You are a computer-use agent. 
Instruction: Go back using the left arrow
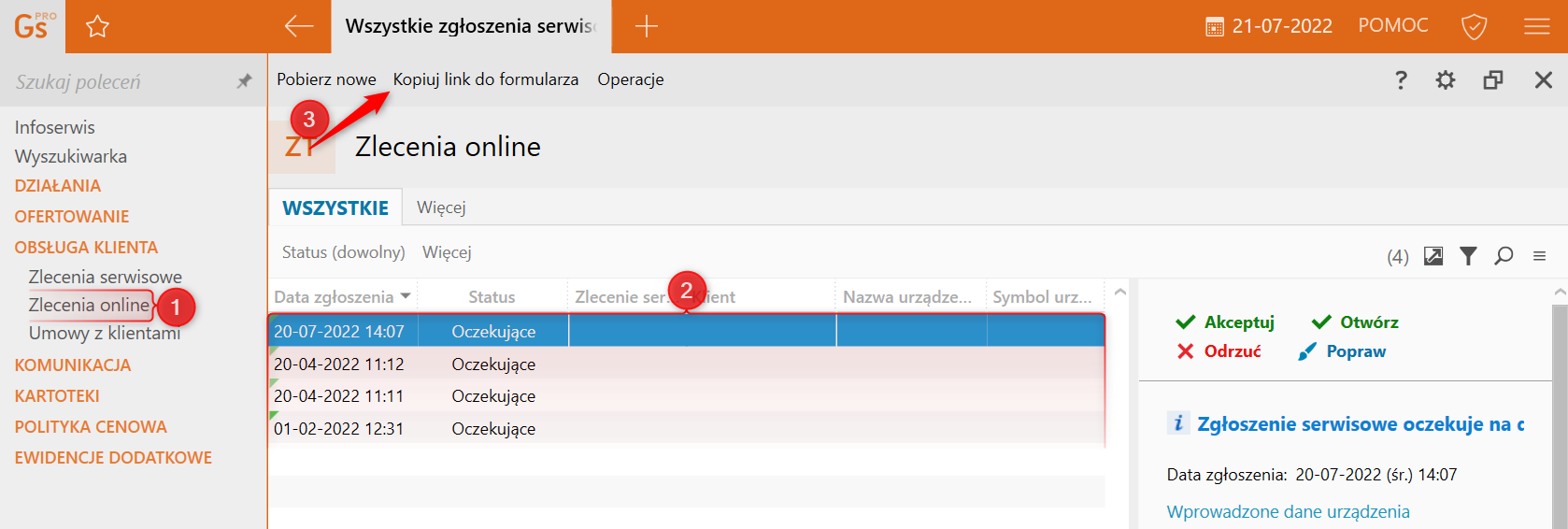tap(298, 26)
